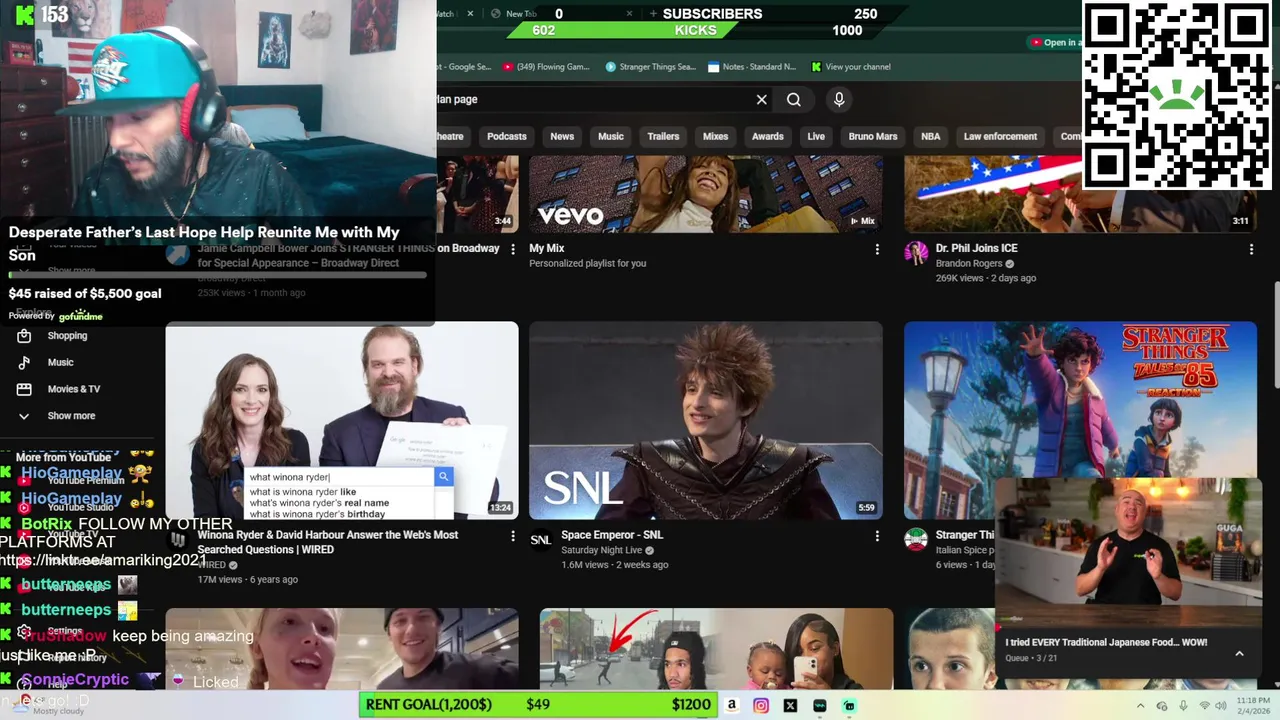Image resolution: width=1280 pixels, height=720 pixels.
Task: Select the News filter chip
Action: pos(562,136)
